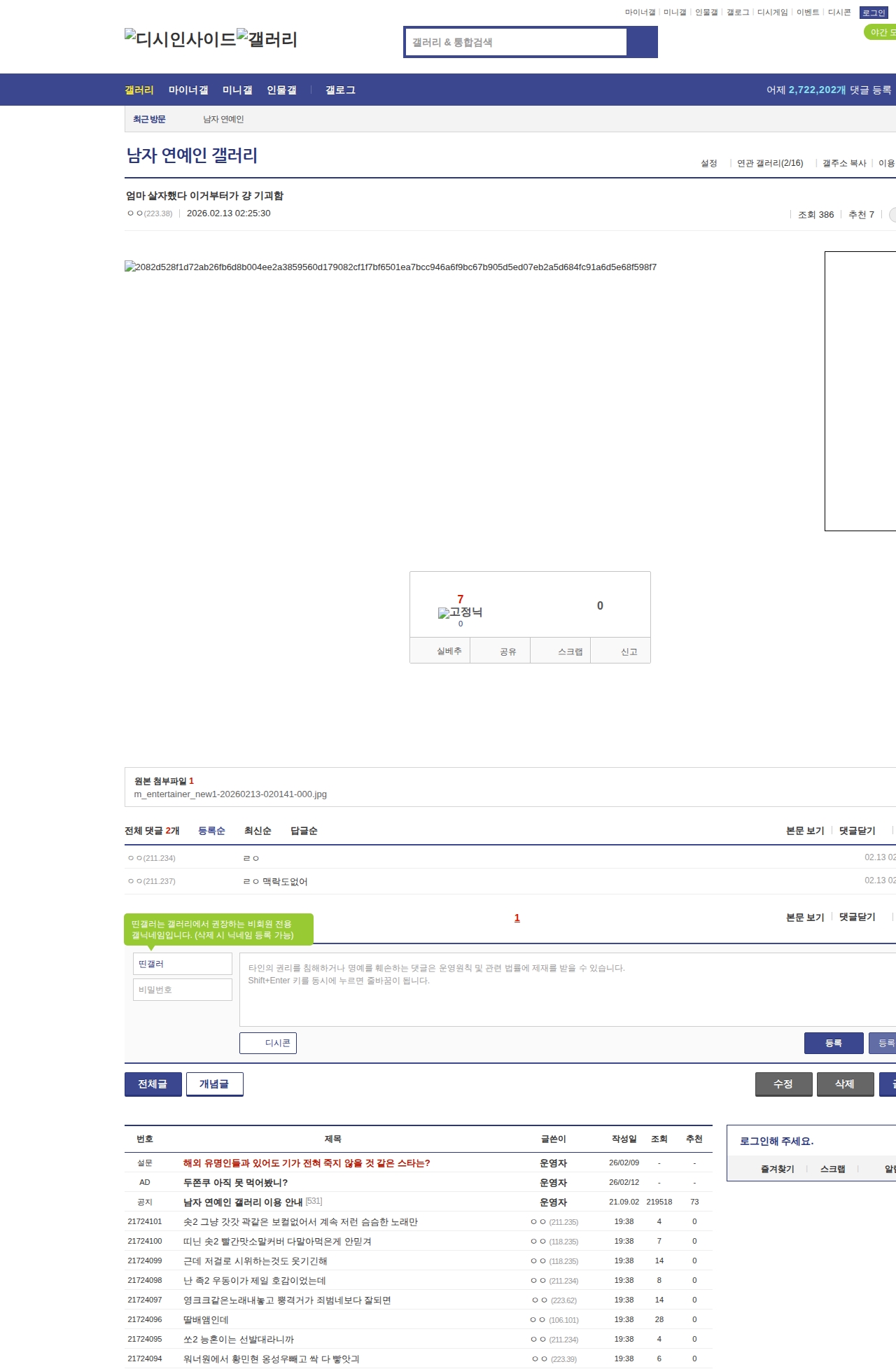Go to comment page 1
This screenshot has height=1369, width=896.
(517, 918)
